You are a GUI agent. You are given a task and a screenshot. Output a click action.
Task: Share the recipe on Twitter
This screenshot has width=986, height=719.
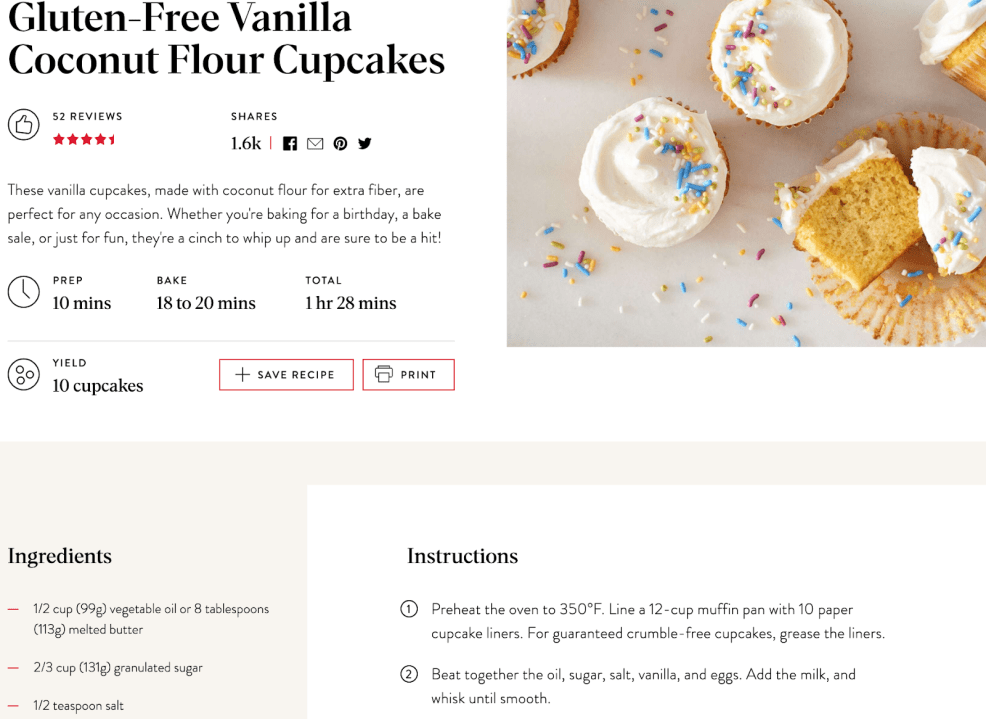point(365,144)
